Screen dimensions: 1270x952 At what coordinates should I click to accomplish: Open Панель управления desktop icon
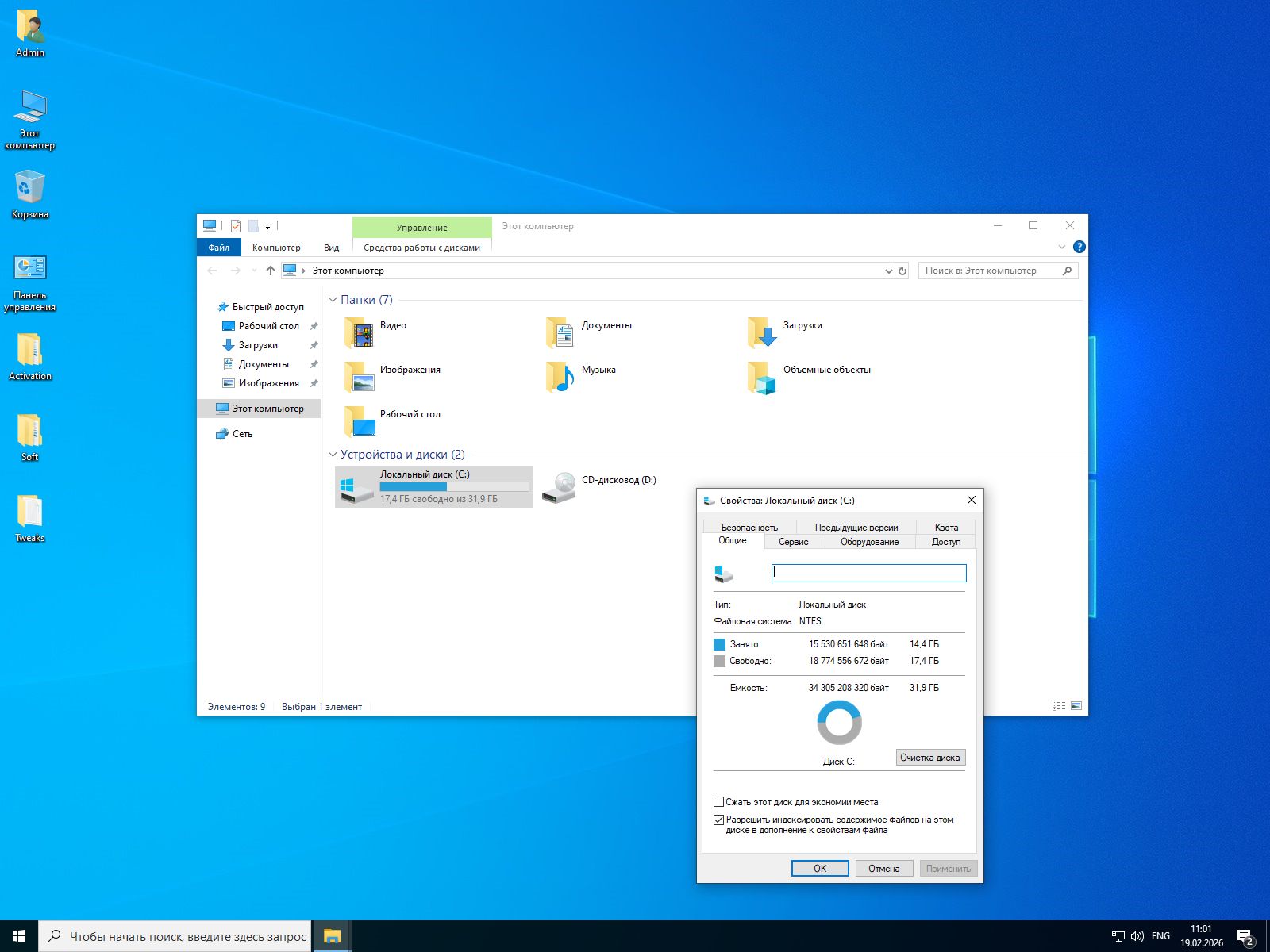tap(30, 269)
